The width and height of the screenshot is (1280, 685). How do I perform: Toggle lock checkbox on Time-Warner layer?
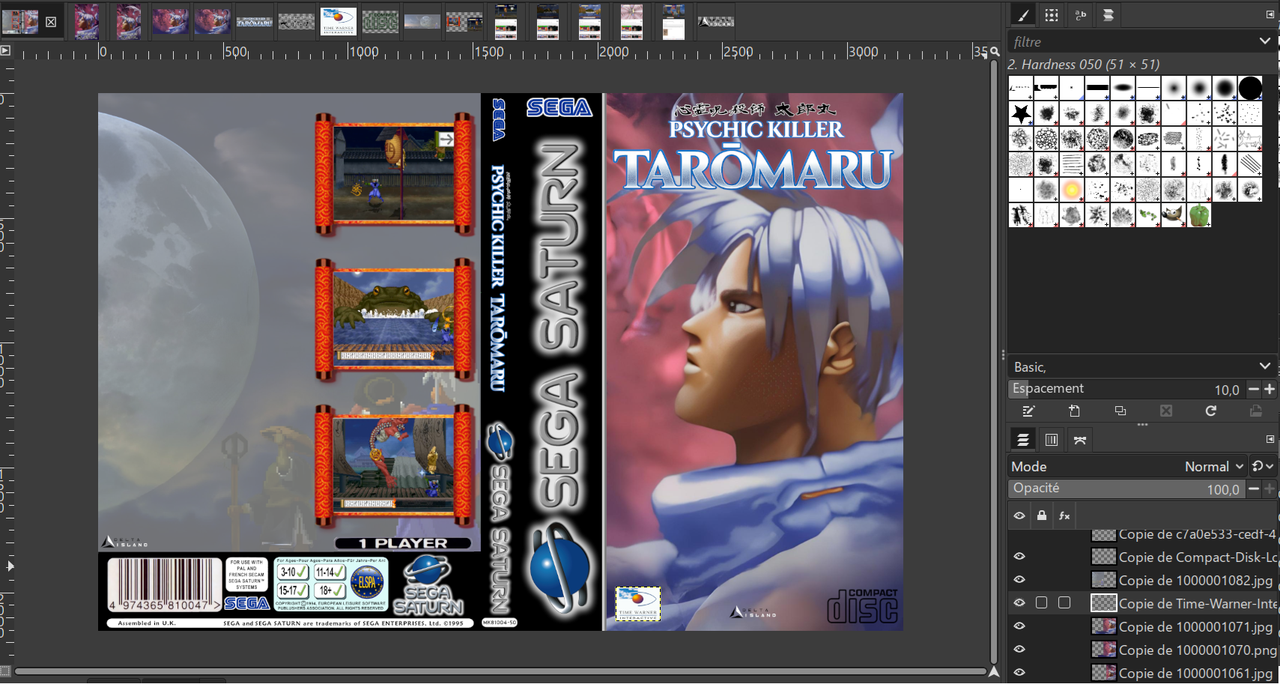point(1042,603)
